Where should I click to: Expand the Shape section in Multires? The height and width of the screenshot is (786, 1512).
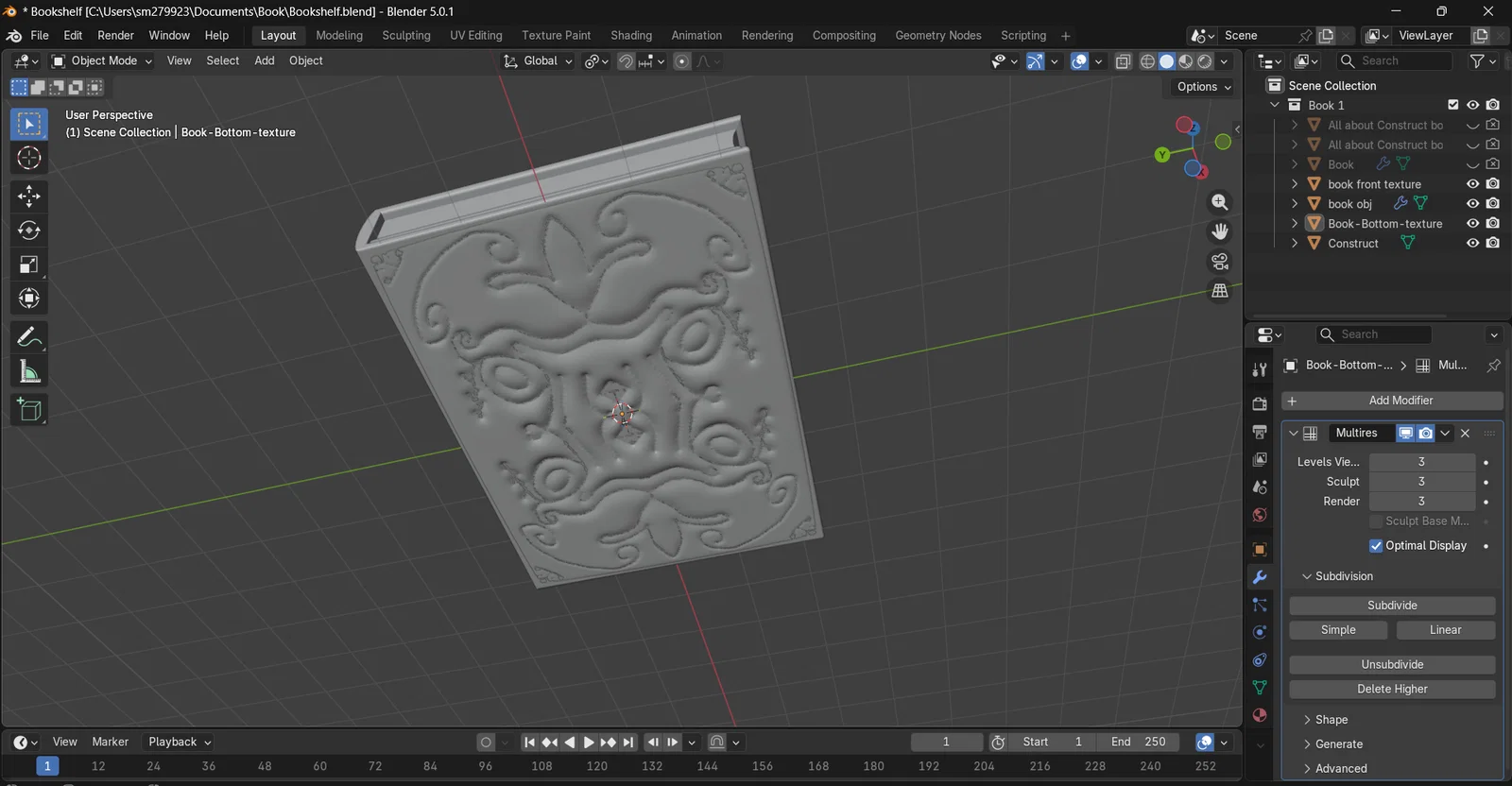1331,720
